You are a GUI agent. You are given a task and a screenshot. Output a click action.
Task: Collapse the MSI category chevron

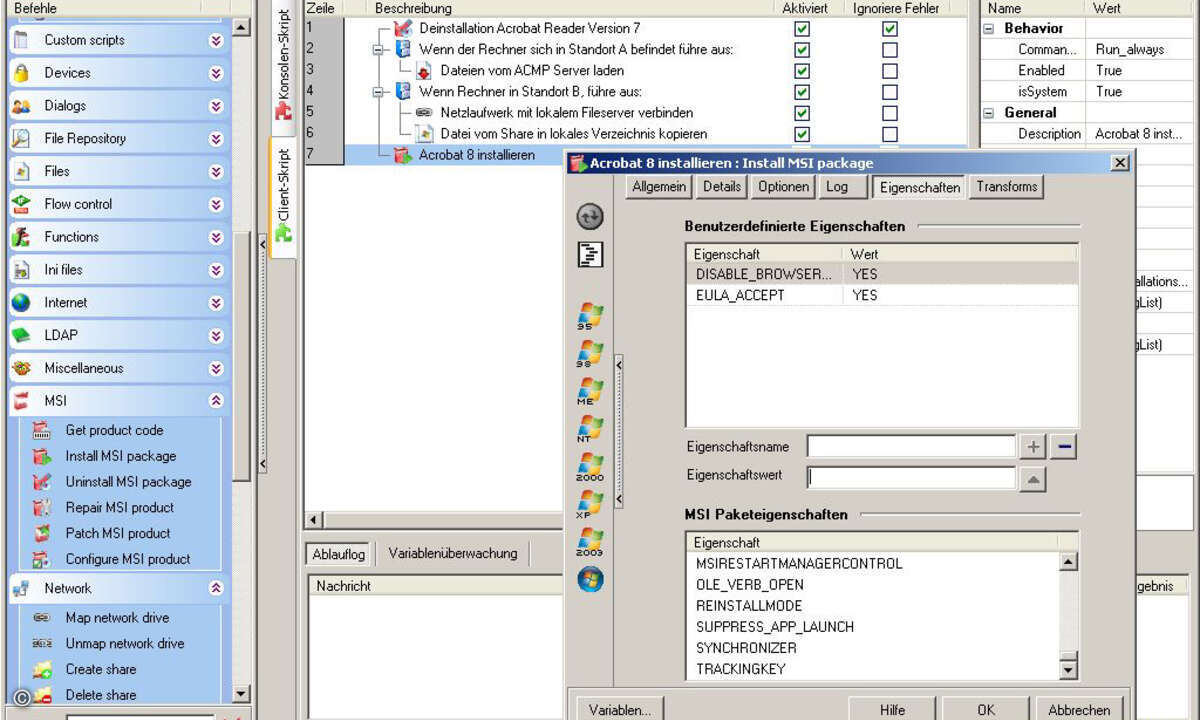click(x=216, y=401)
